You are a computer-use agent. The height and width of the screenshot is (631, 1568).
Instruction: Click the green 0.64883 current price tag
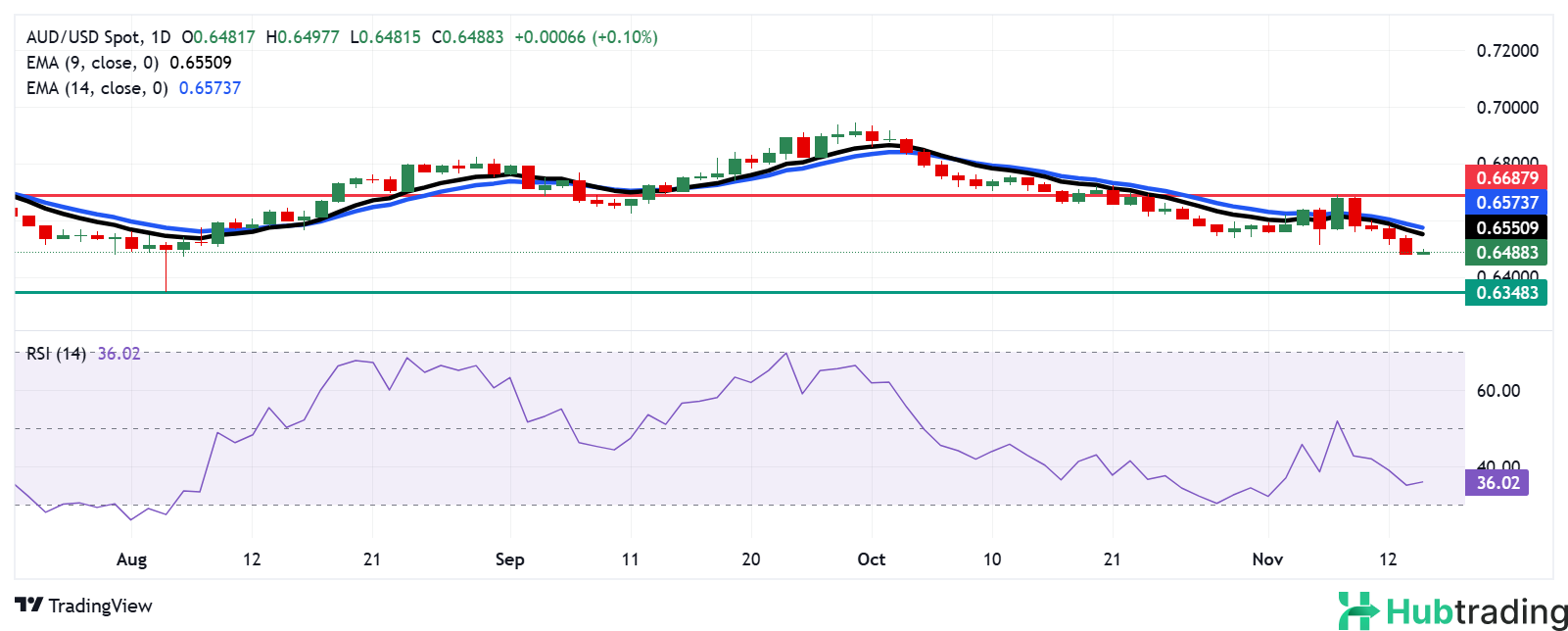[x=1506, y=253]
